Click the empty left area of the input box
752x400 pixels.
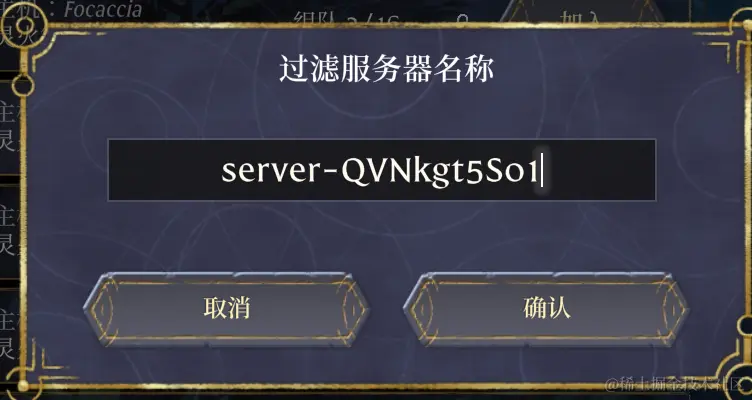[163, 170]
